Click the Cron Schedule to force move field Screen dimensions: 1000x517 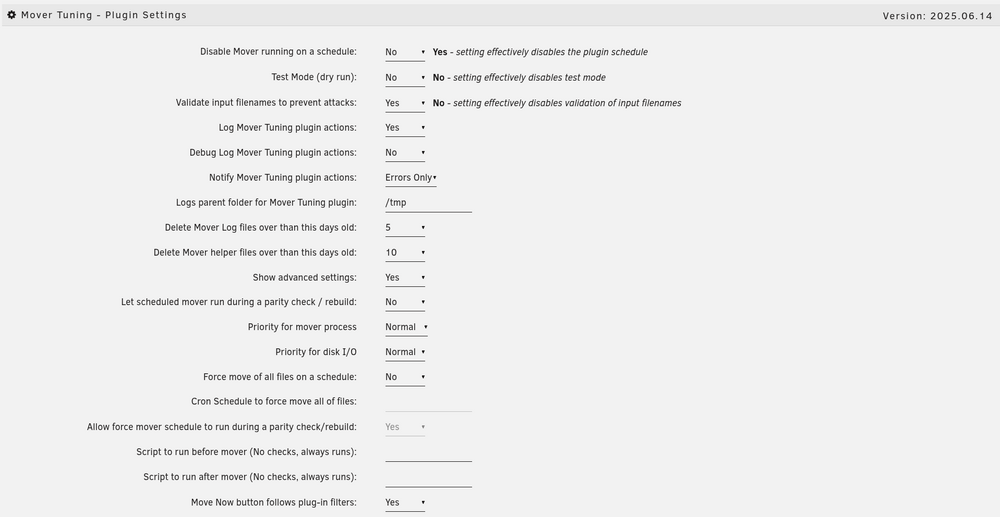[x=429, y=402]
